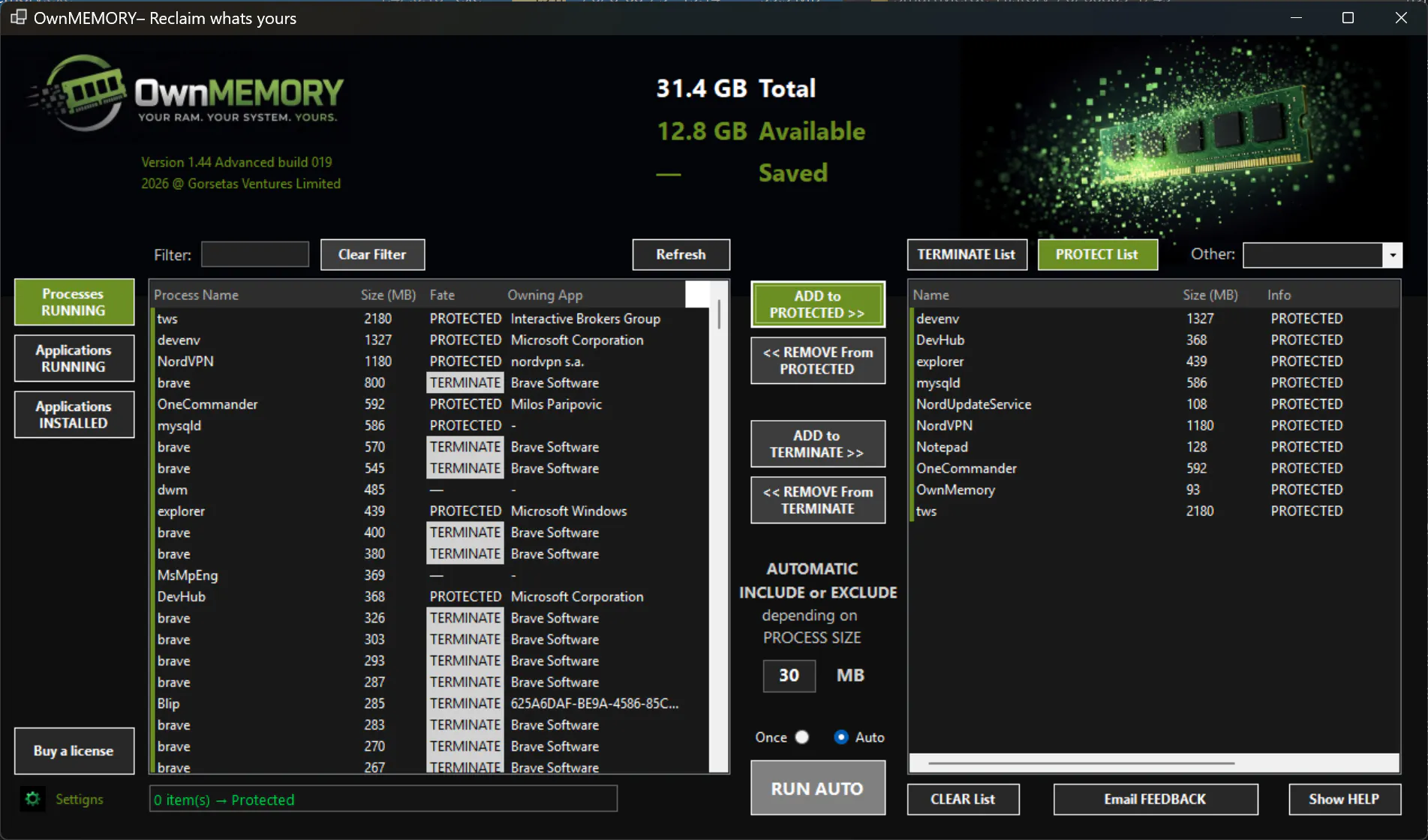Select the brave process sized 400 MB
Viewport: 1428px width, 840px height.
click(x=431, y=532)
